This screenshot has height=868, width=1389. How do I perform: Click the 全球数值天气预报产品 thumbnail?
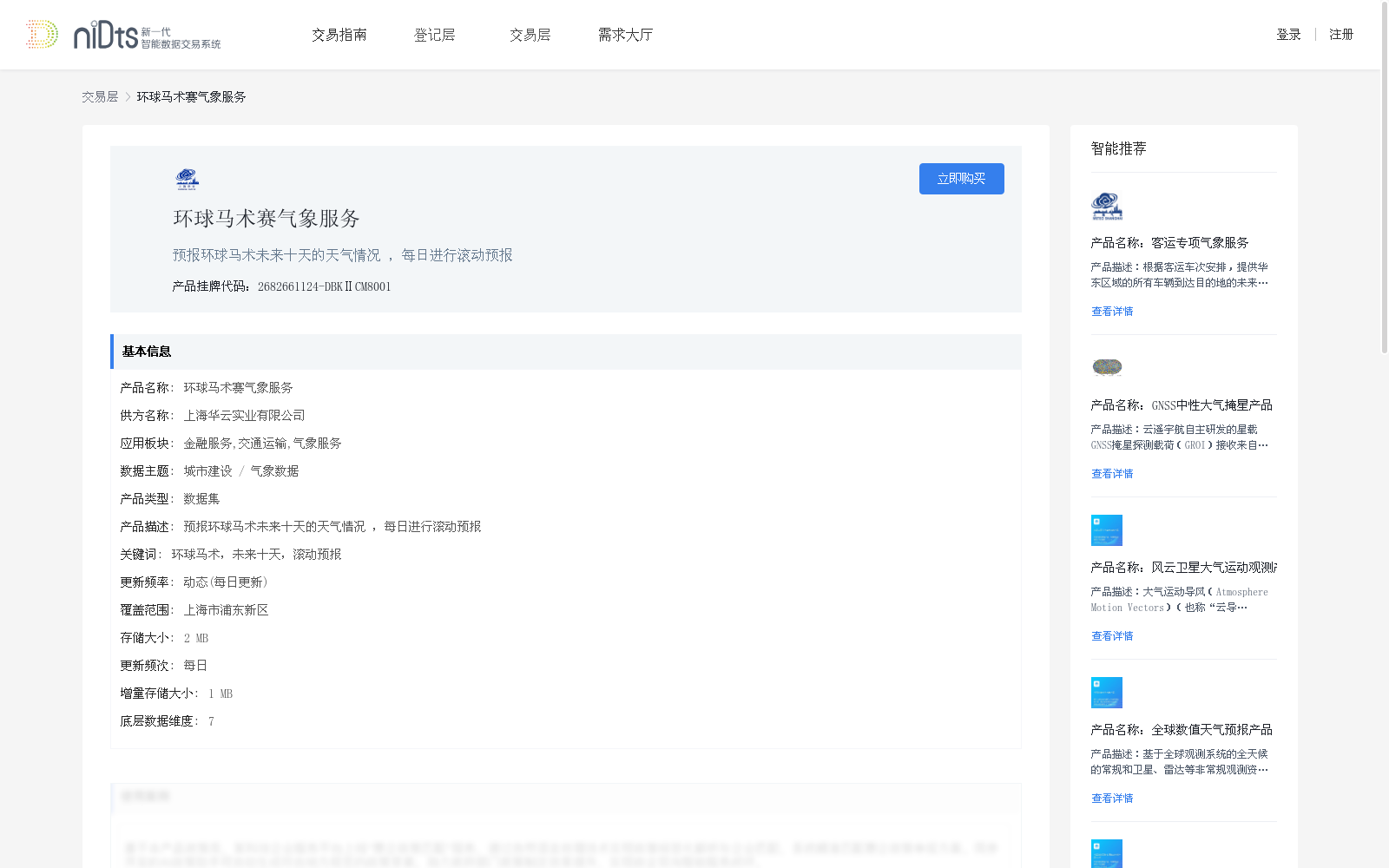(1107, 693)
